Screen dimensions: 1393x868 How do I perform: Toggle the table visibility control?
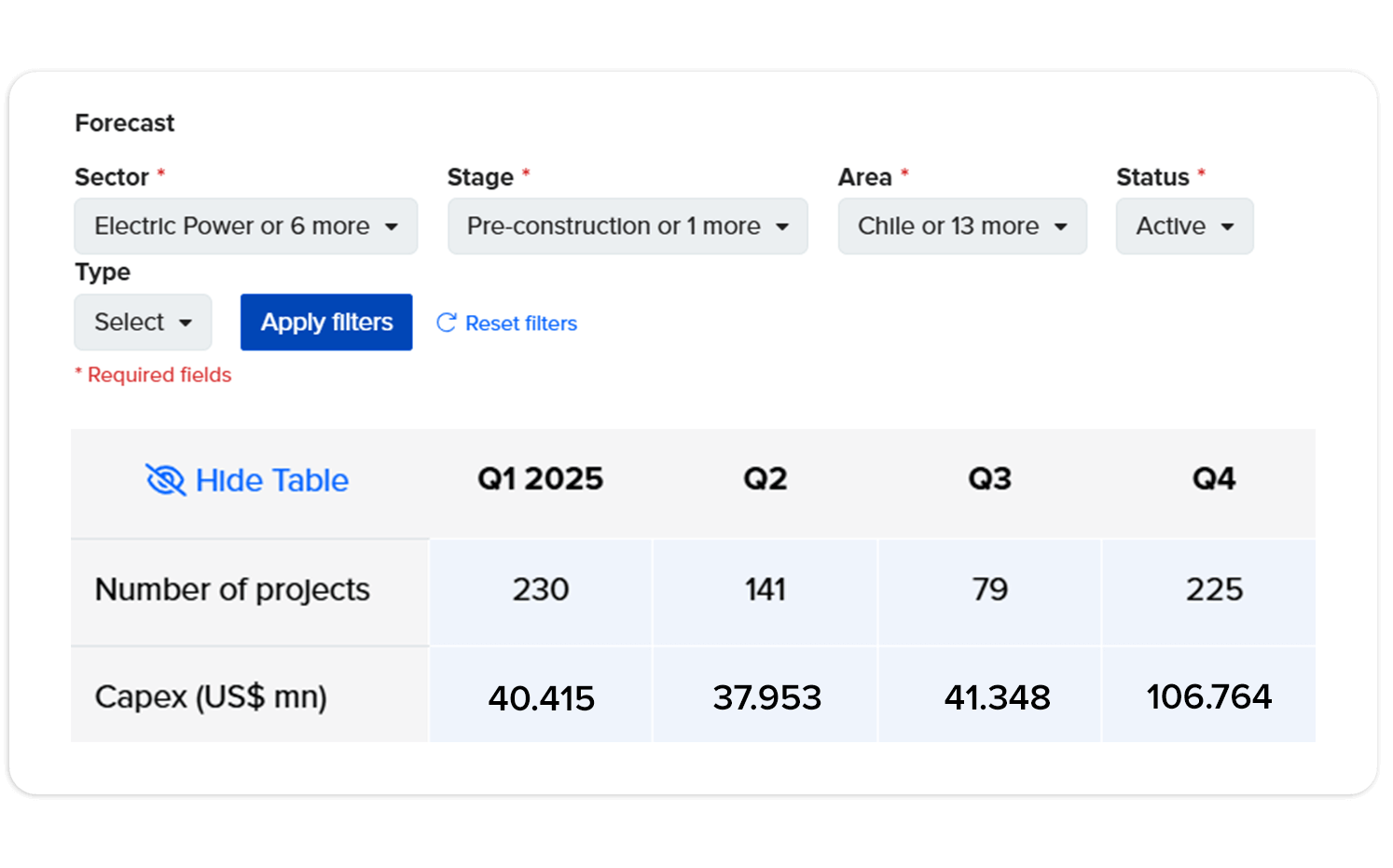pos(246,479)
